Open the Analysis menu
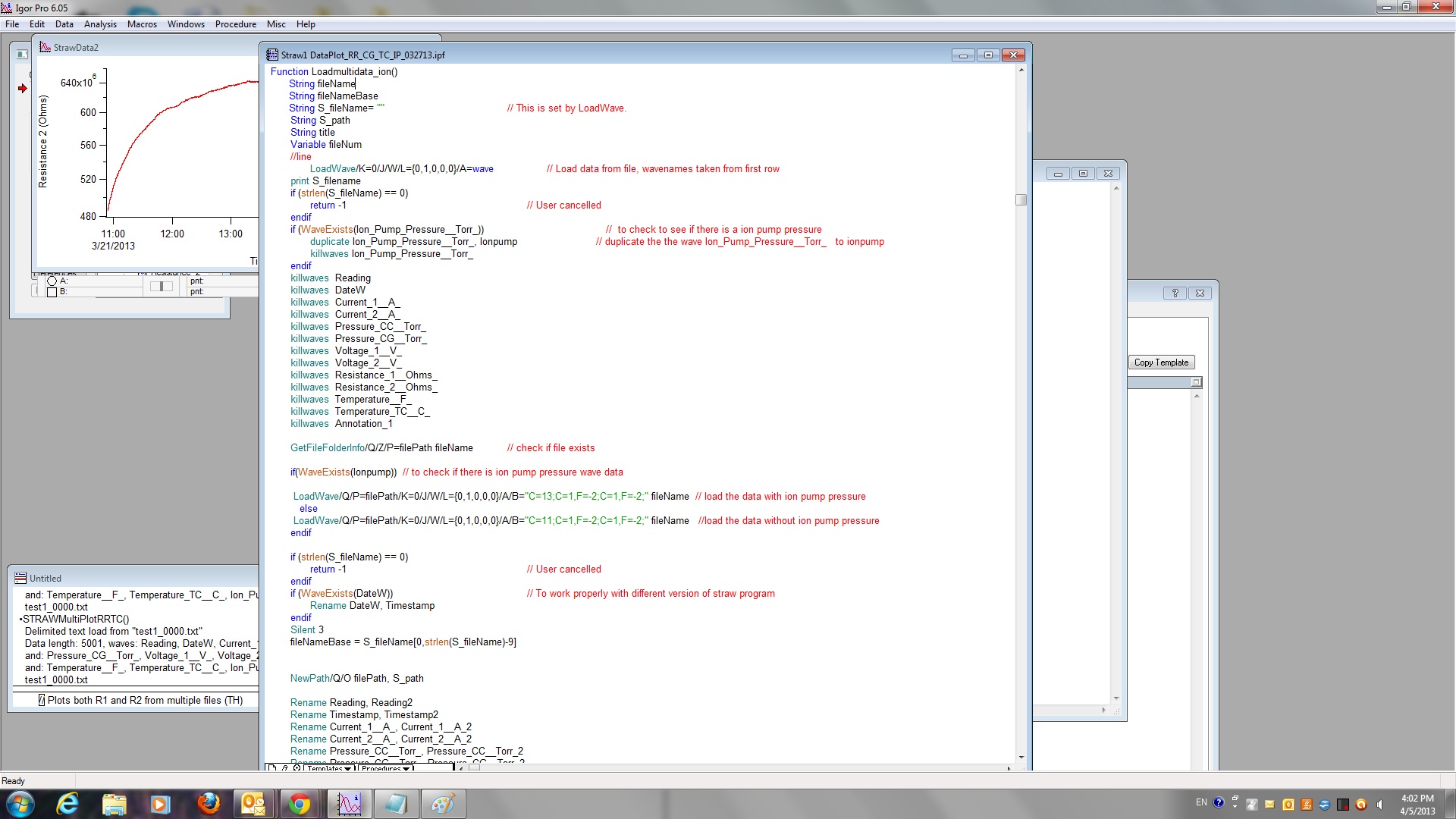This screenshot has height=819, width=1456. pos(100,24)
